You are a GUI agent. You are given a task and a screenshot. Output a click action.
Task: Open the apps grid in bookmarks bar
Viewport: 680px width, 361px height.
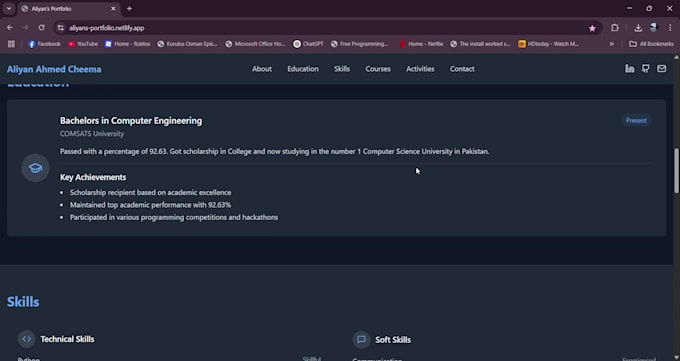click(11, 44)
